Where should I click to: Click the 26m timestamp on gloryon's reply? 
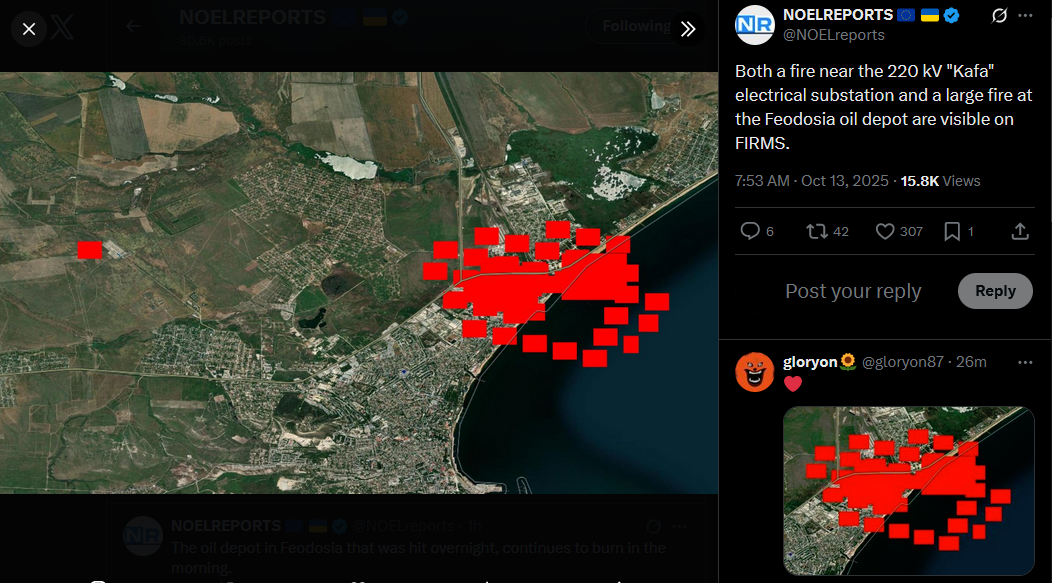point(971,362)
